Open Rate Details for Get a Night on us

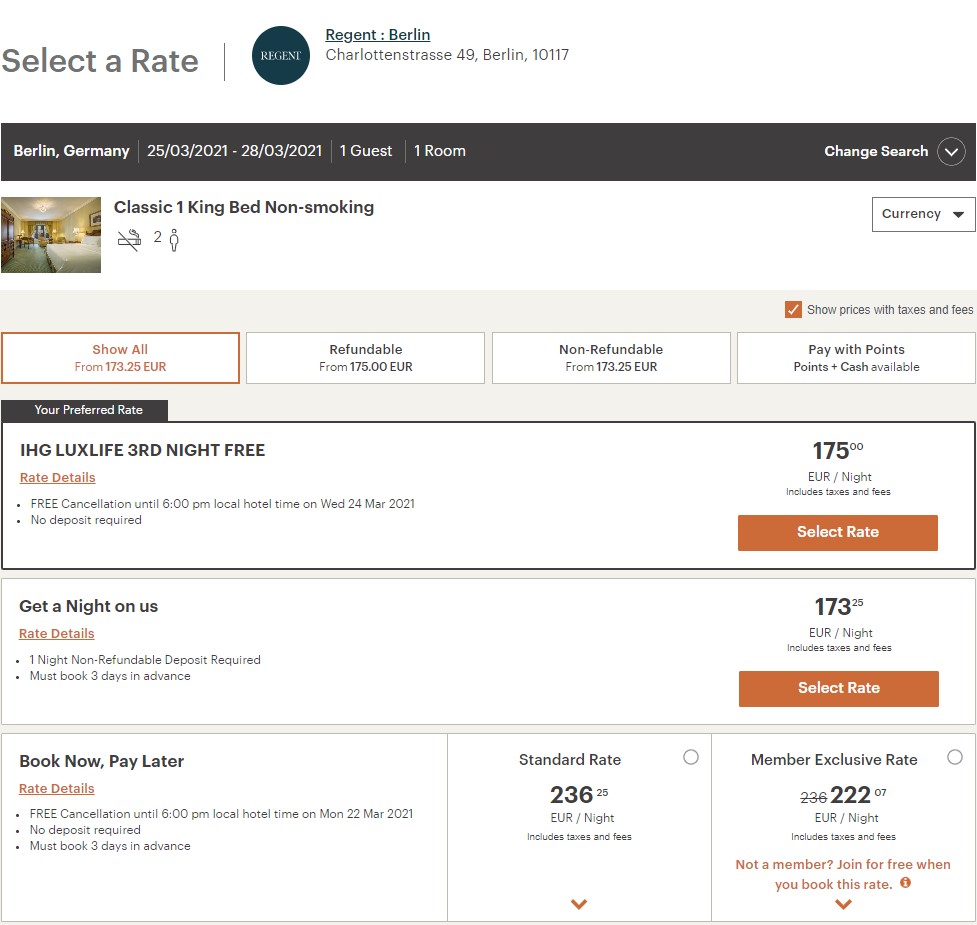[x=57, y=633]
